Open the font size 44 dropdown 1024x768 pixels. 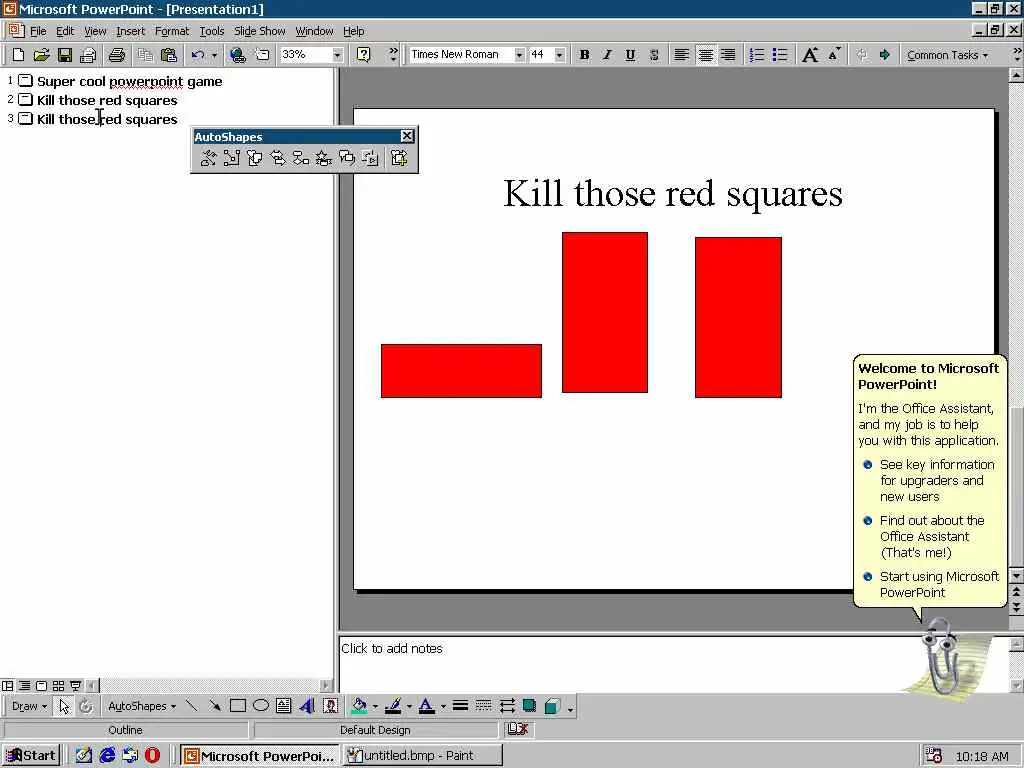pos(559,55)
